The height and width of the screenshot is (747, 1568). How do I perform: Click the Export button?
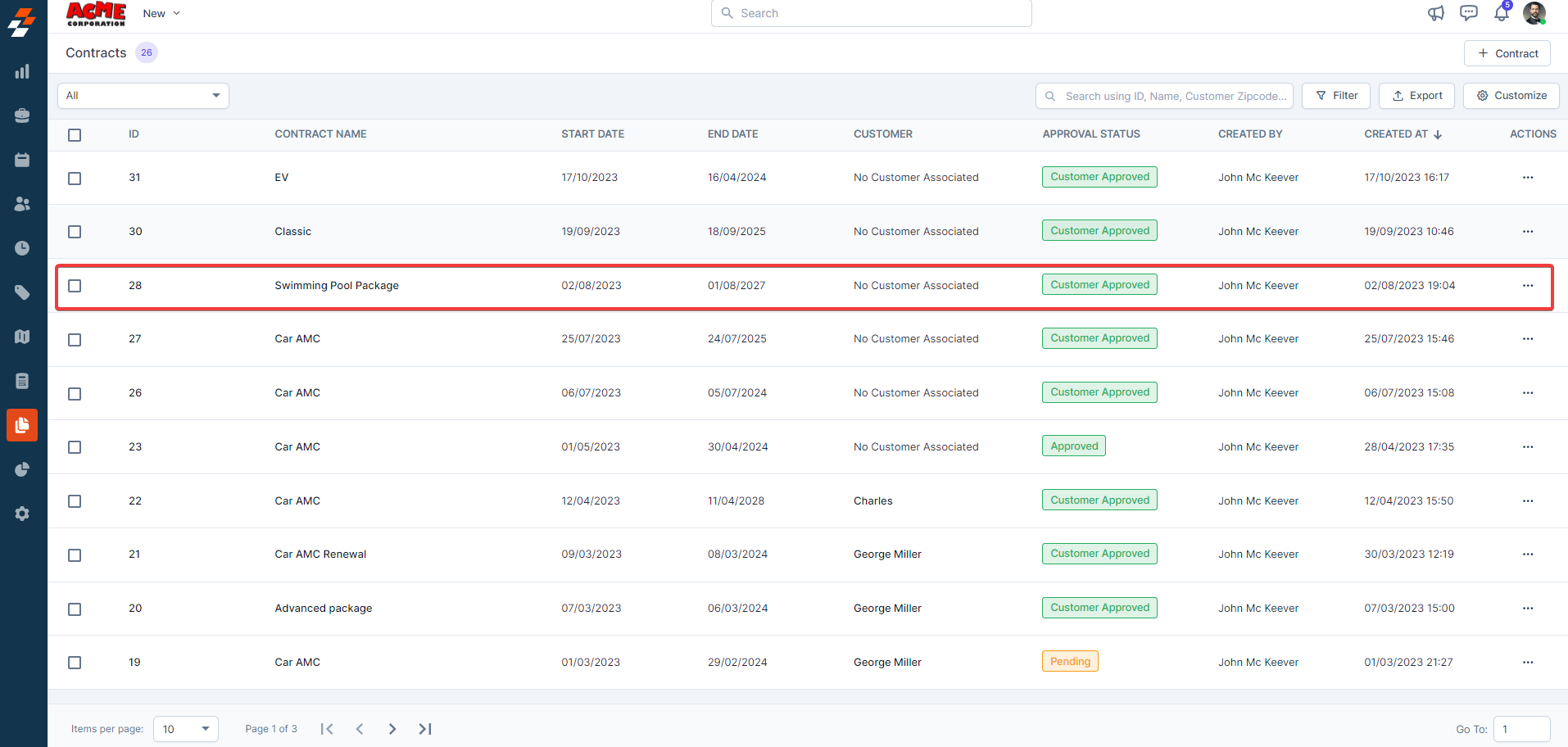coord(1416,96)
